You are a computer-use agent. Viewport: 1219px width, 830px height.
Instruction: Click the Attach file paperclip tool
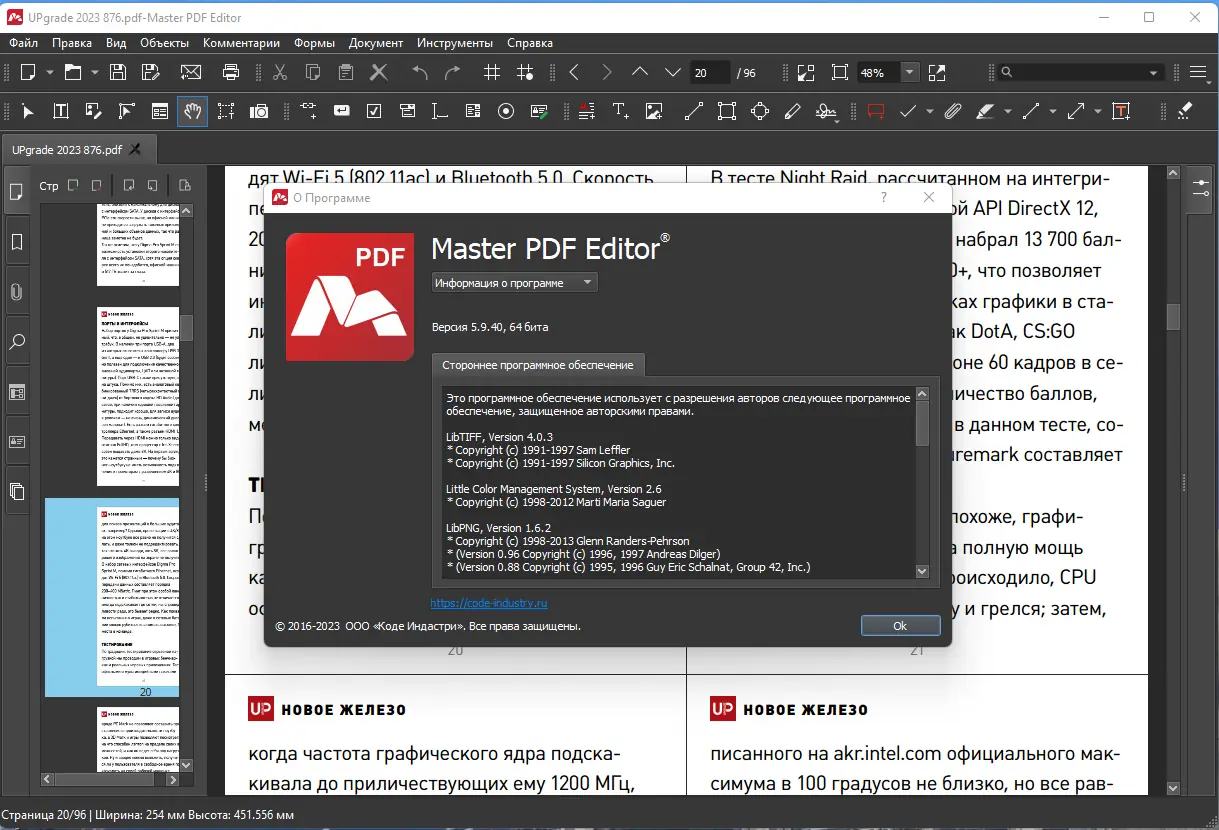(953, 111)
